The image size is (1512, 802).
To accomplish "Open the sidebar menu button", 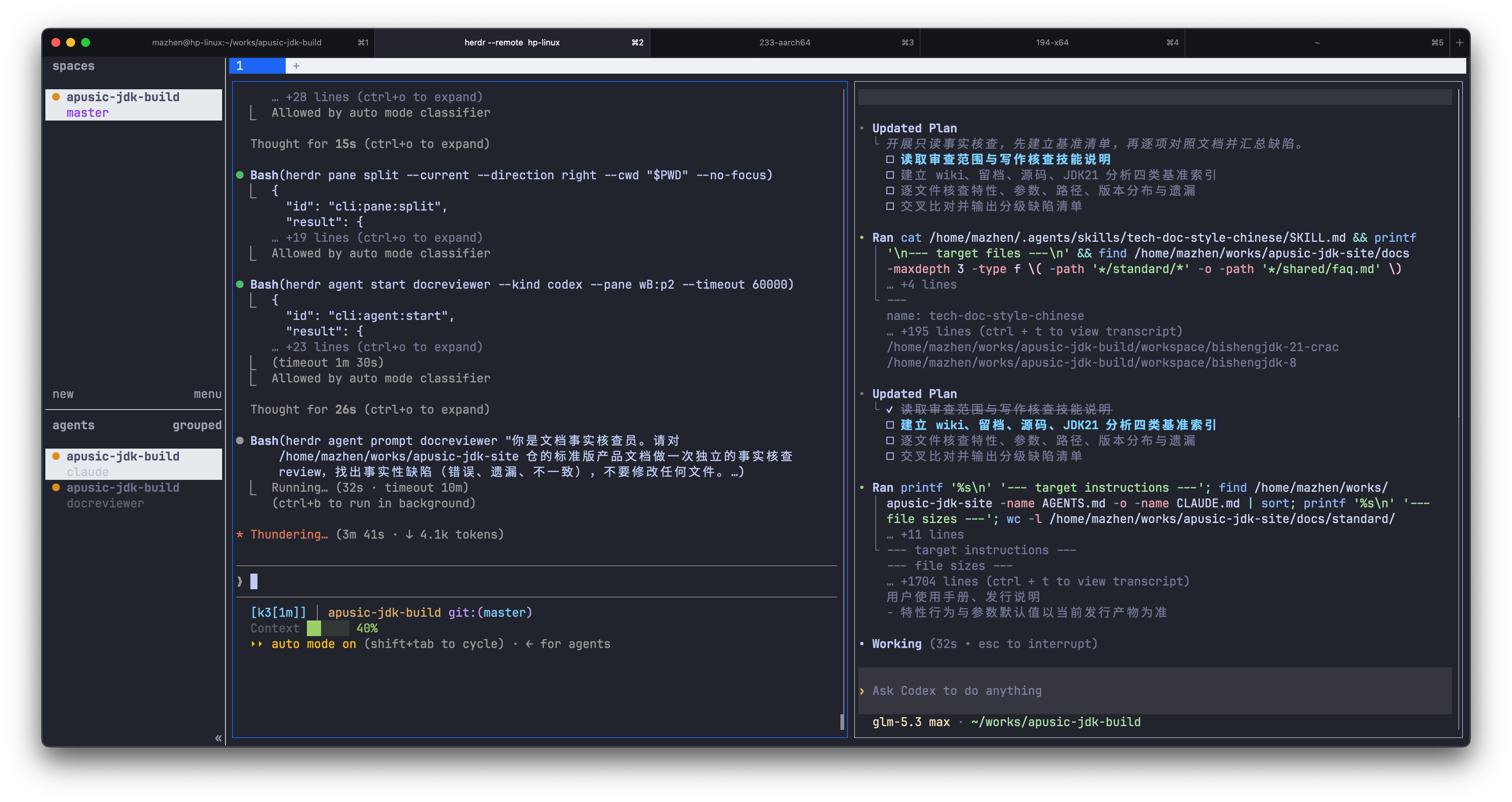I will pos(207,394).
